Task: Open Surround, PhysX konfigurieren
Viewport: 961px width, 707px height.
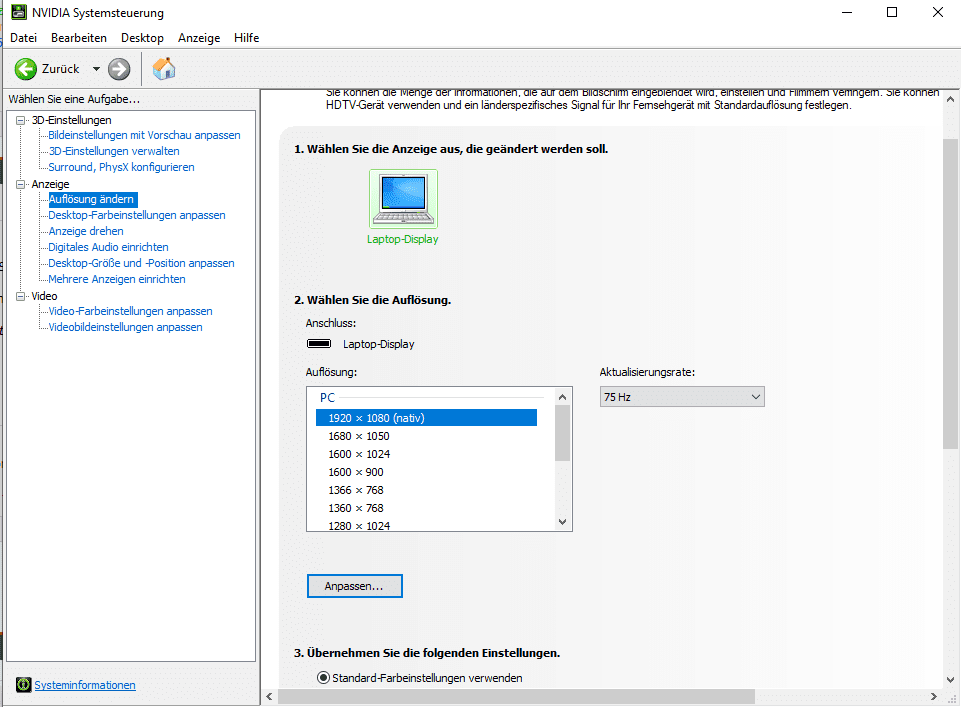Action: 121,167
